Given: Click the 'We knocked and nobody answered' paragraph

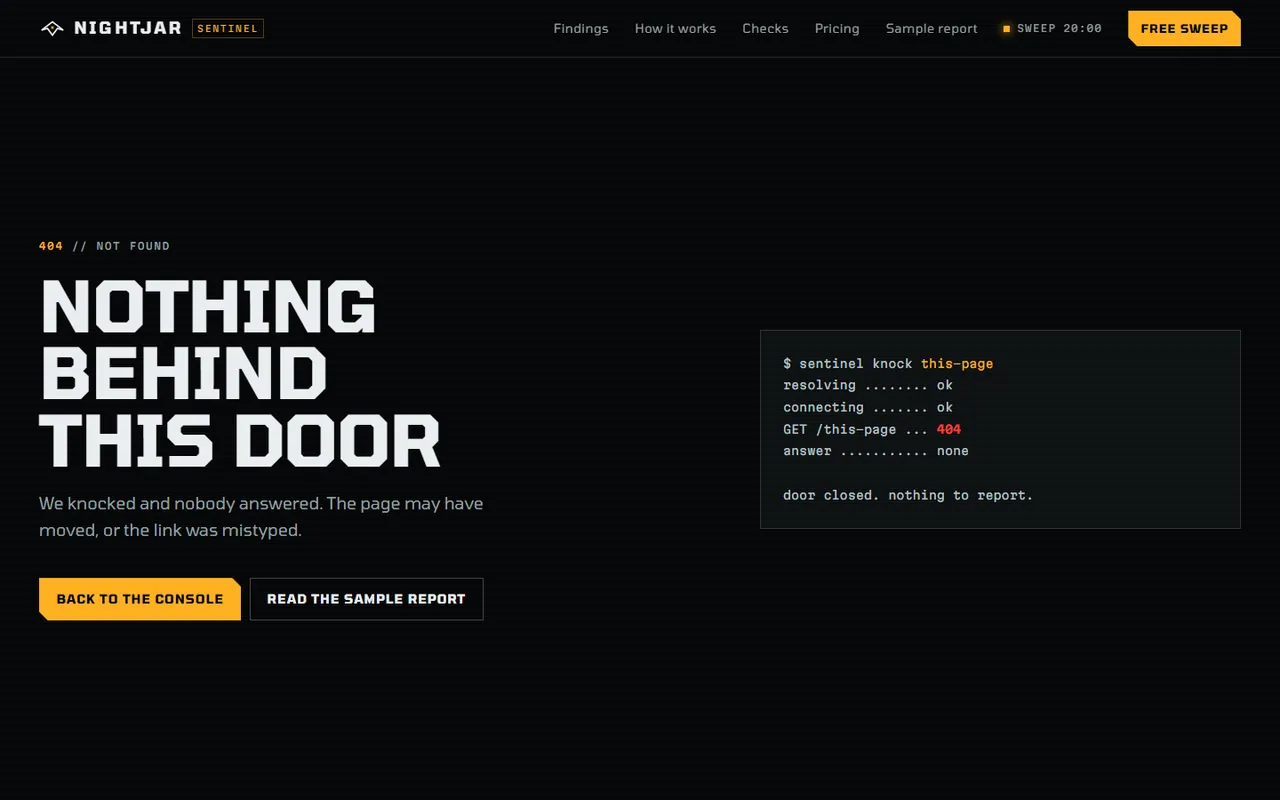Looking at the screenshot, I should tap(261, 517).
